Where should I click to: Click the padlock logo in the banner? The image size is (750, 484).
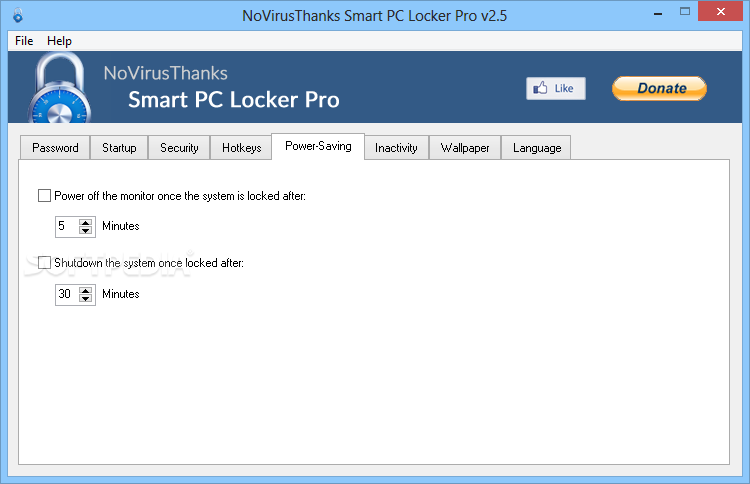click(59, 88)
